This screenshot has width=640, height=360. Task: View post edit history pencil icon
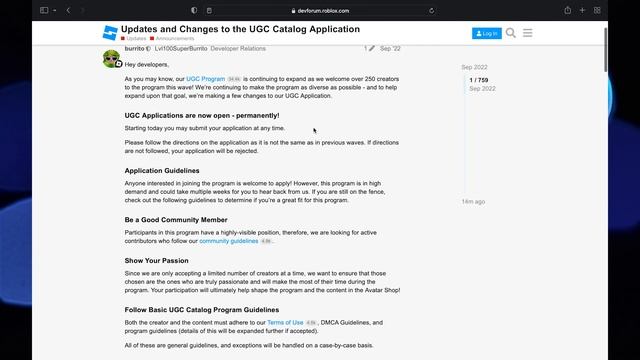[x=371, y=48]
